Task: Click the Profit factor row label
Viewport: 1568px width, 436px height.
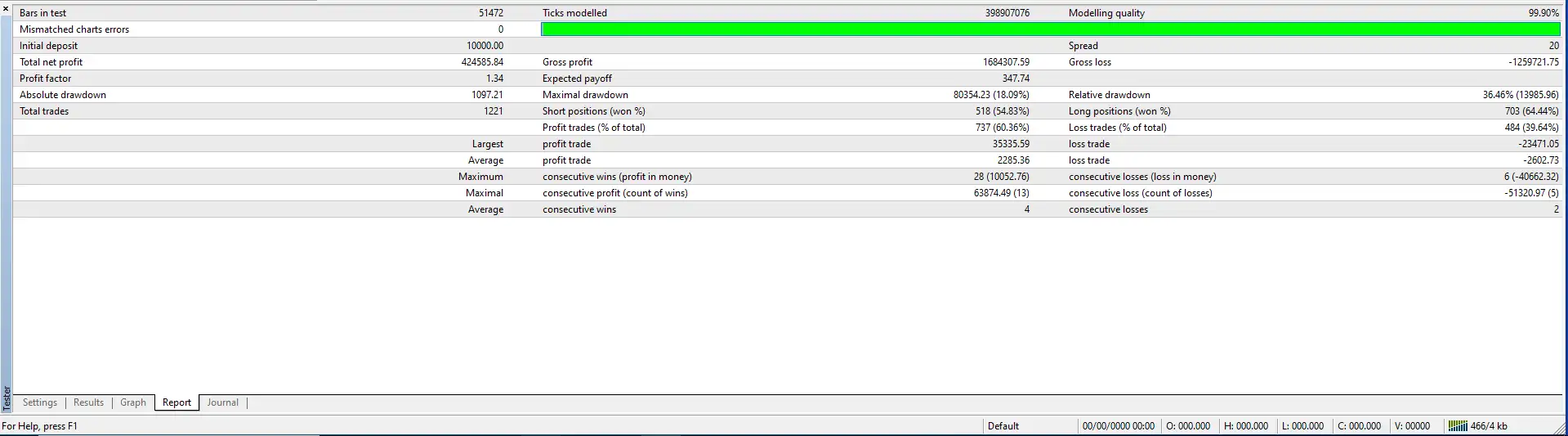Action: pyautogui.click(x=46, y=79)
